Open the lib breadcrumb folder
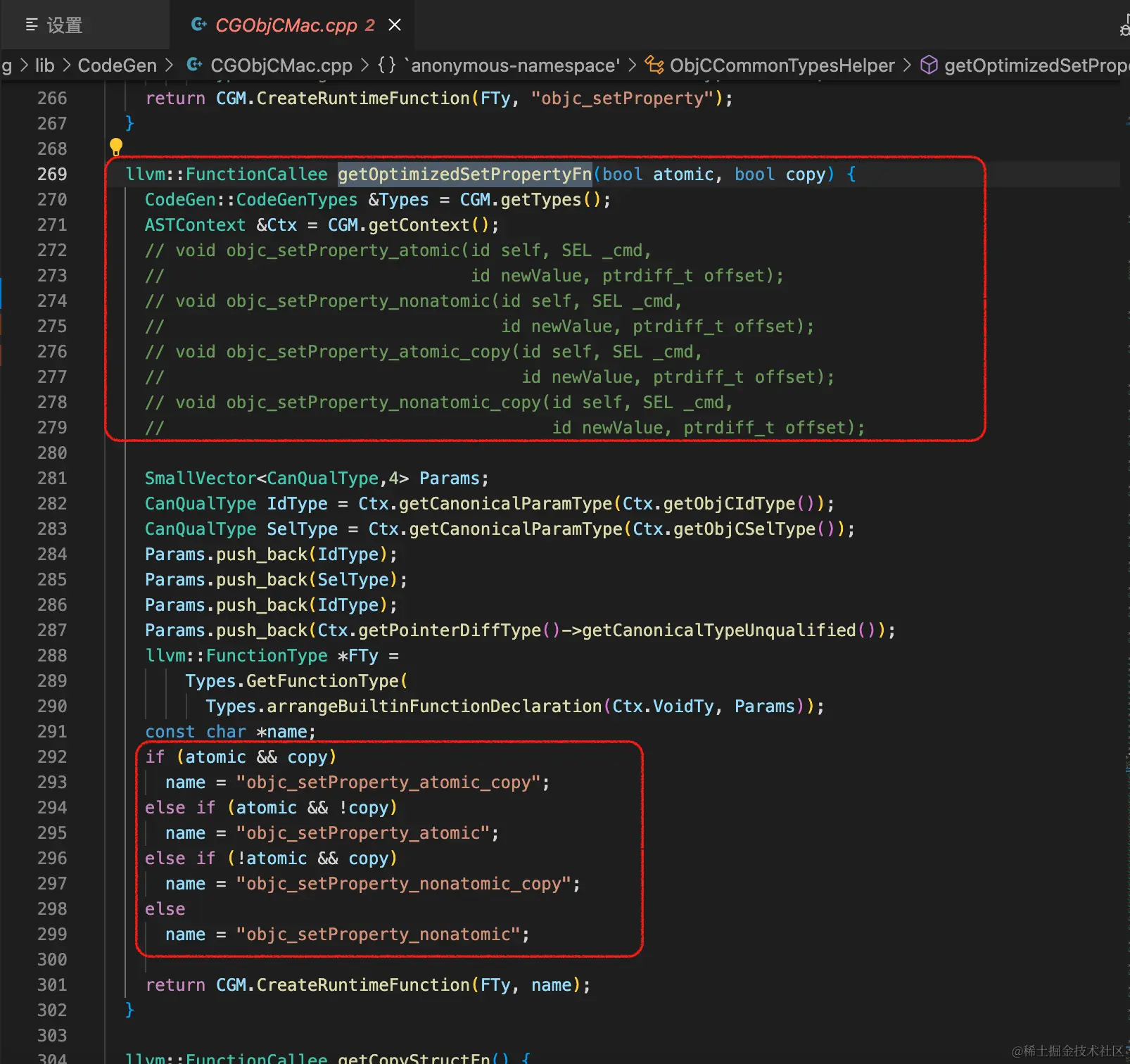Image resolution: width=1130 pixels, height=1064 pixels. [44, 65]
